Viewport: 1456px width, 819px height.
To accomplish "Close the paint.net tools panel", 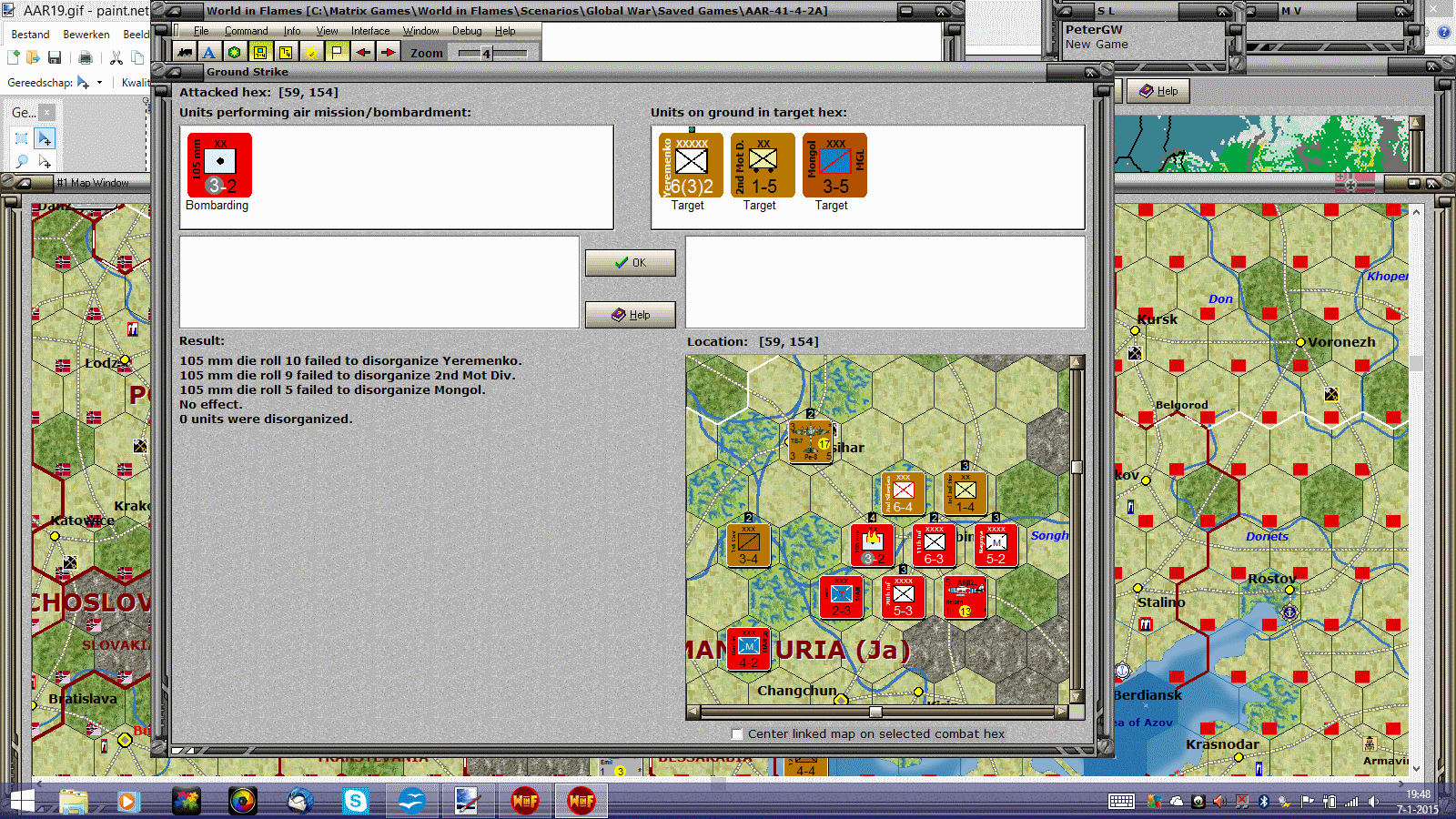I will pos(47,112).
